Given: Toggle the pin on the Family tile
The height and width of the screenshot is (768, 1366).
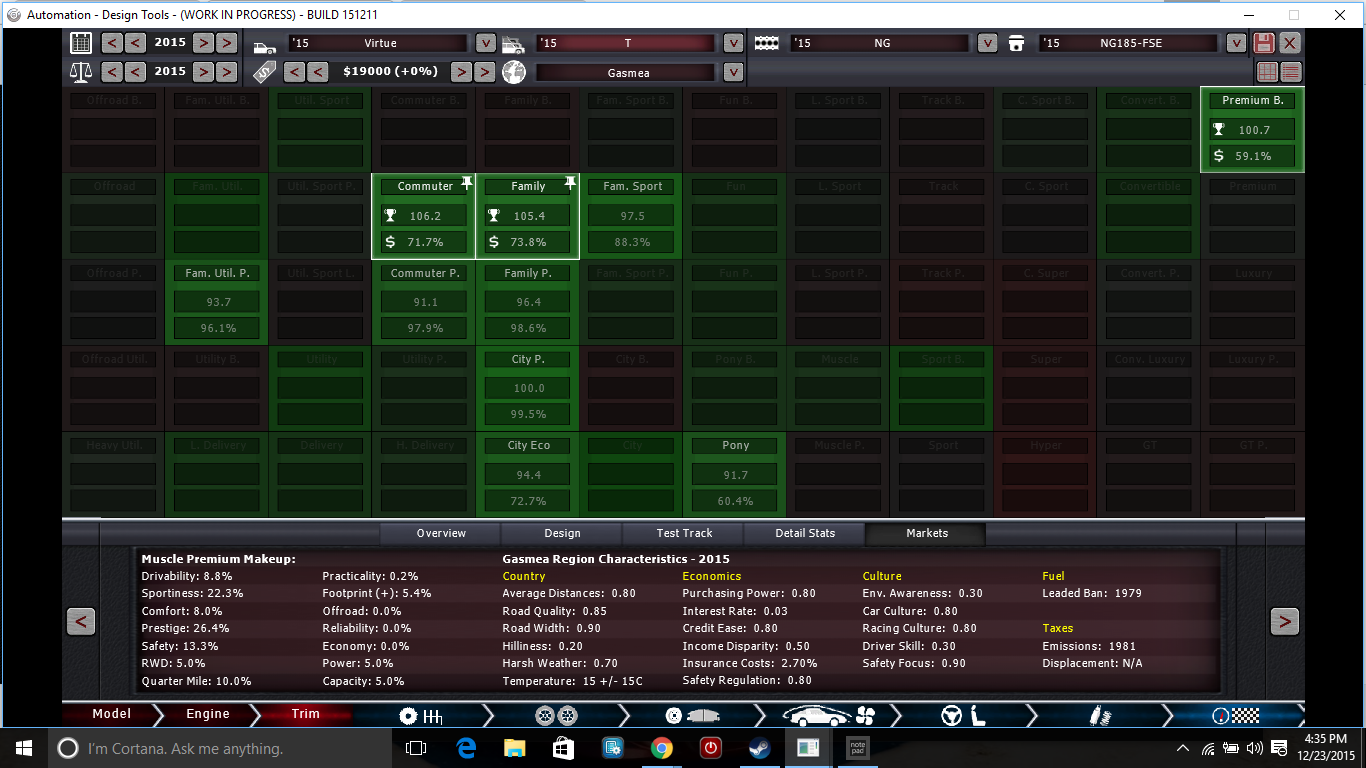Looking at the screenshot, I should pyautogui.click(x=570, y=183).
